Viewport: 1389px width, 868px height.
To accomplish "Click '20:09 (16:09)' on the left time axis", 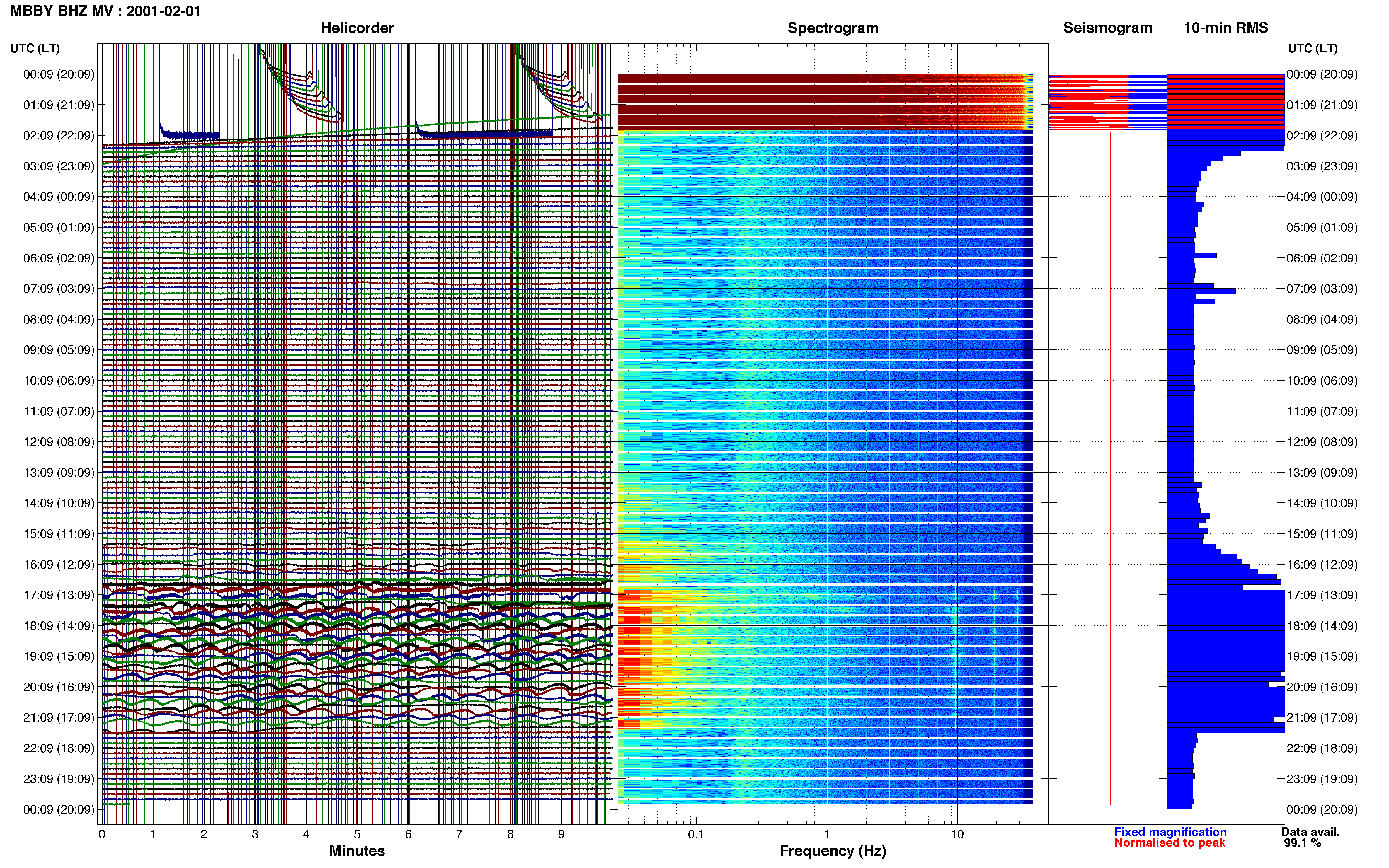I will 59,687.
